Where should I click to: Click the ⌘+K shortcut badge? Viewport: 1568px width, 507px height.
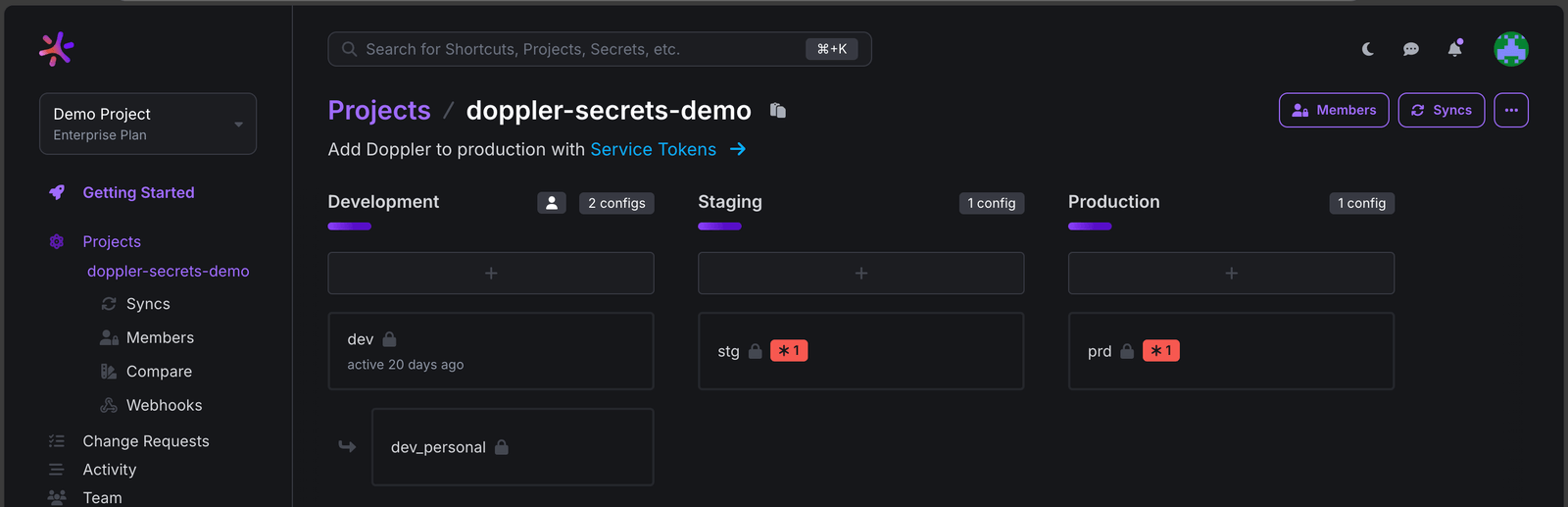click(832, 49)
